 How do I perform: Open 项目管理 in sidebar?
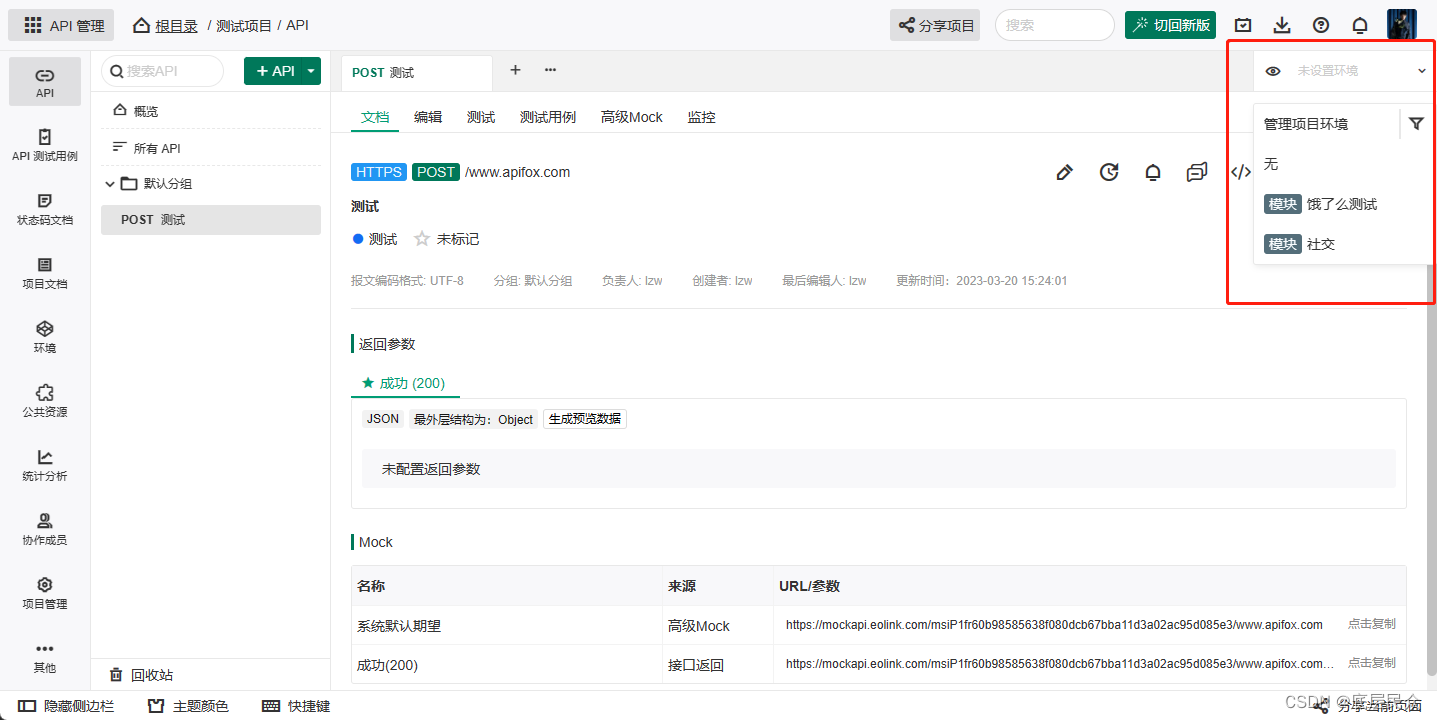pyautogui.click(x=45, y=593)
